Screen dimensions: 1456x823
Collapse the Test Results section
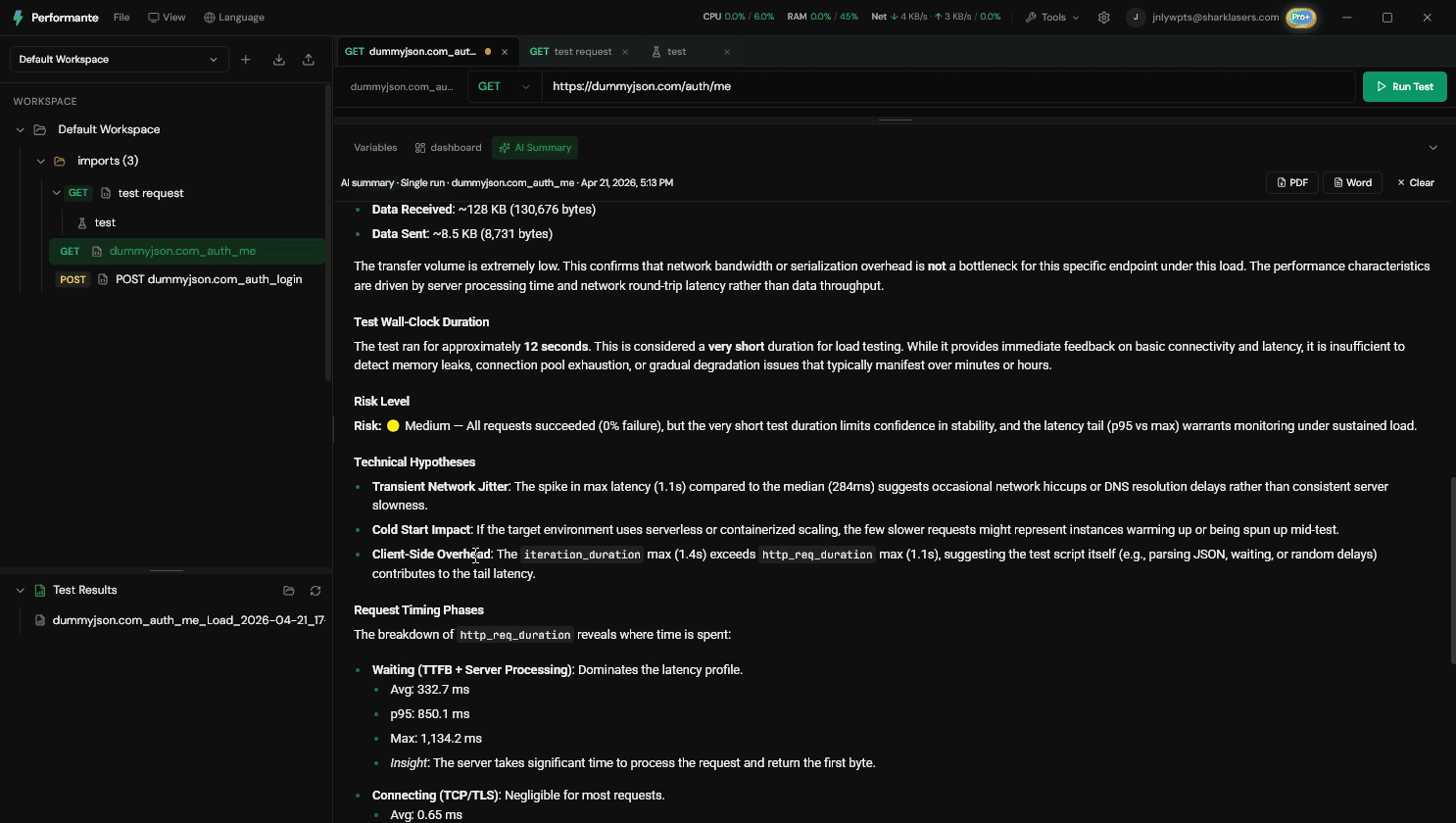point(20,591)
